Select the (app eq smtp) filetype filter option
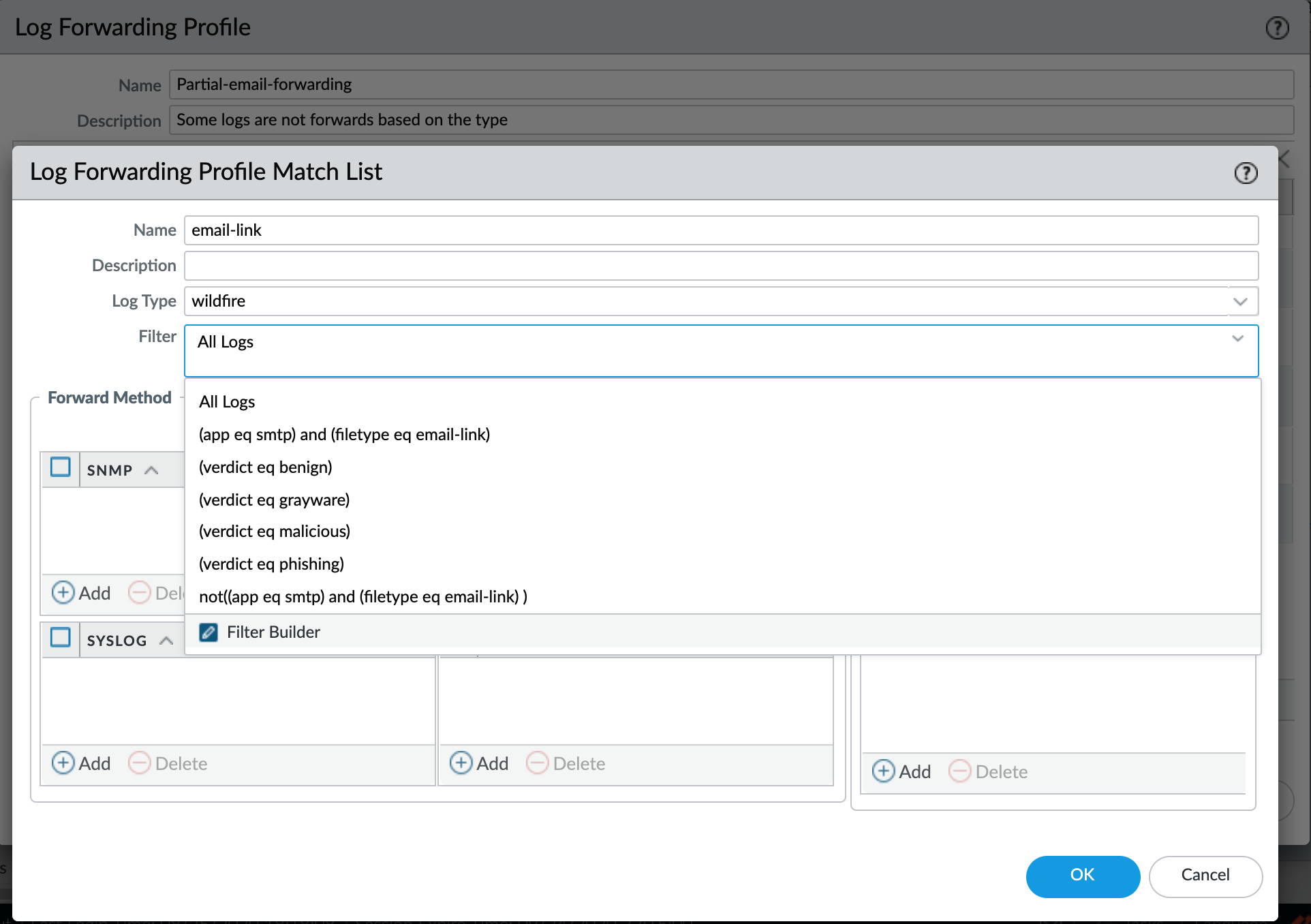This screenshot has width=1311, height=924. [x=344, y=434]
